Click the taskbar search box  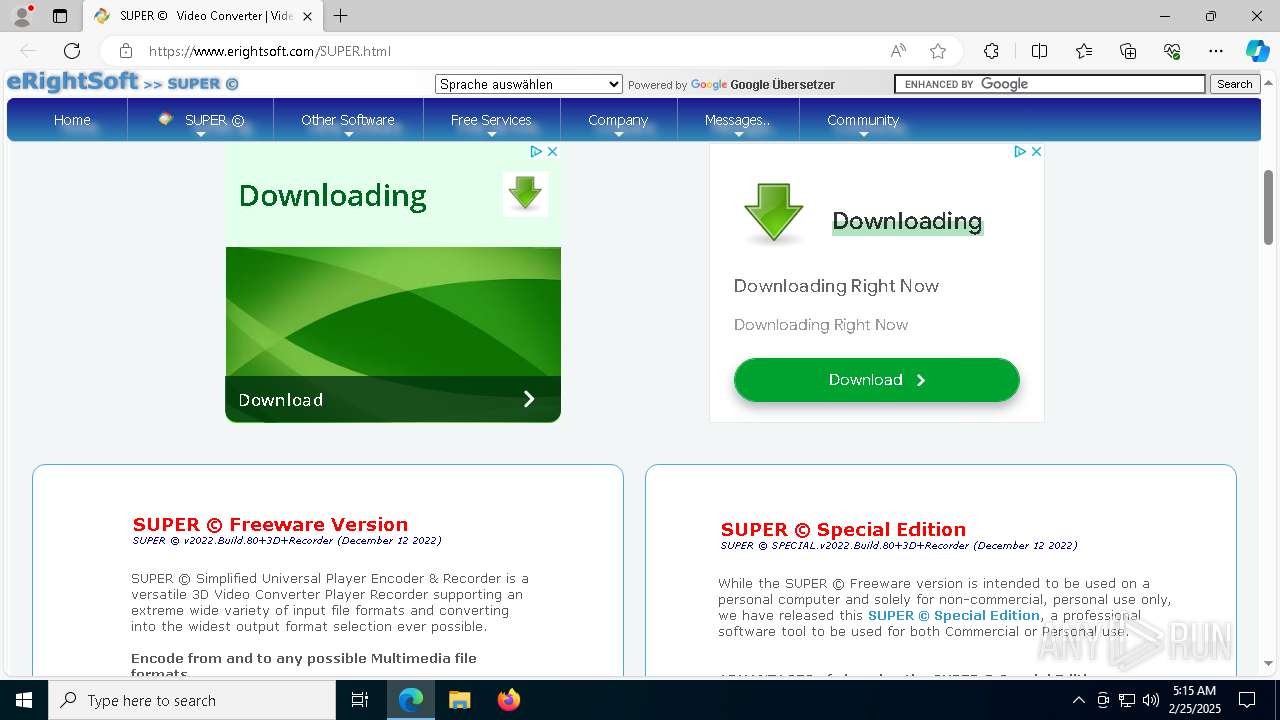(192, 700)
